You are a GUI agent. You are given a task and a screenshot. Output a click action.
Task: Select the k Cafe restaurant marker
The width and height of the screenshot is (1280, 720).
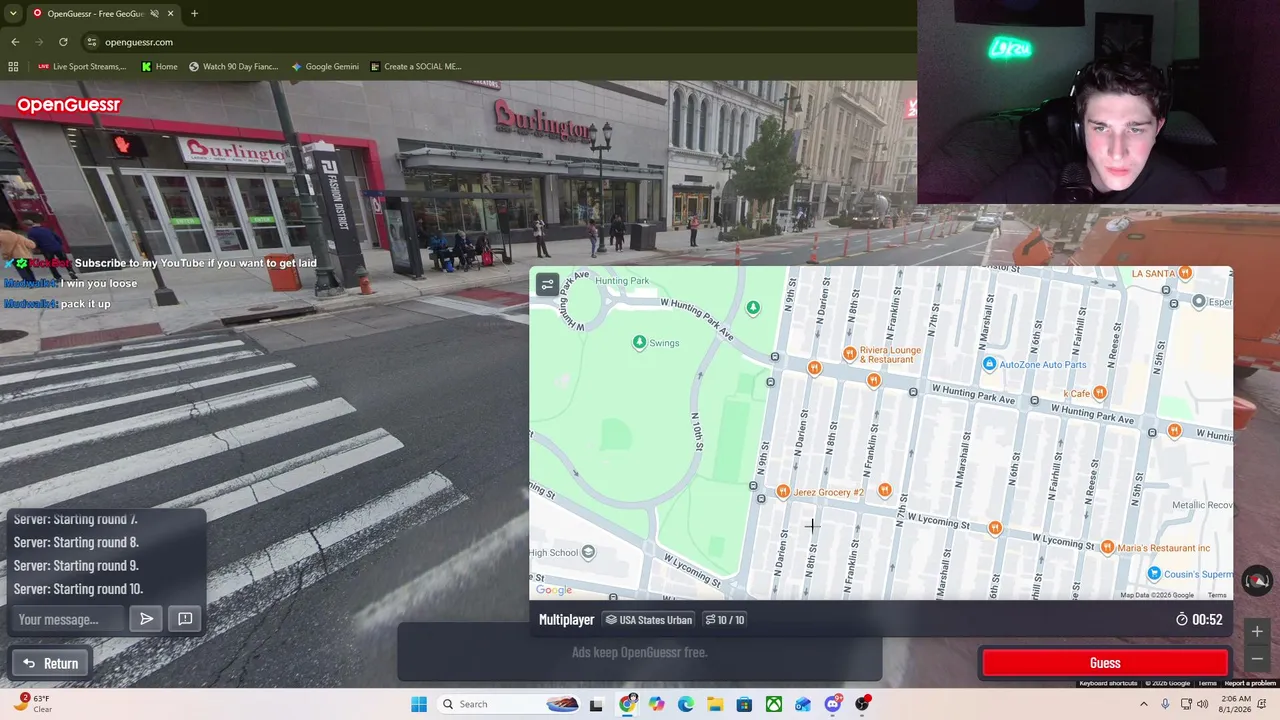[x=1100, y=393]
